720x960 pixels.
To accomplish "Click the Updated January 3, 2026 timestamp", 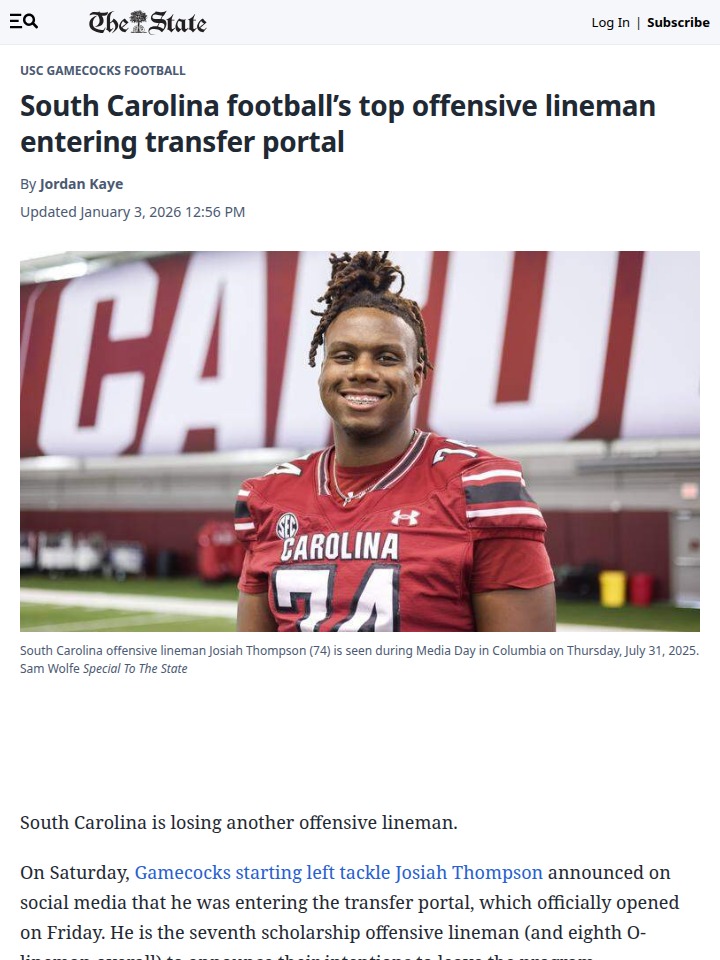I will pos(132,212).
